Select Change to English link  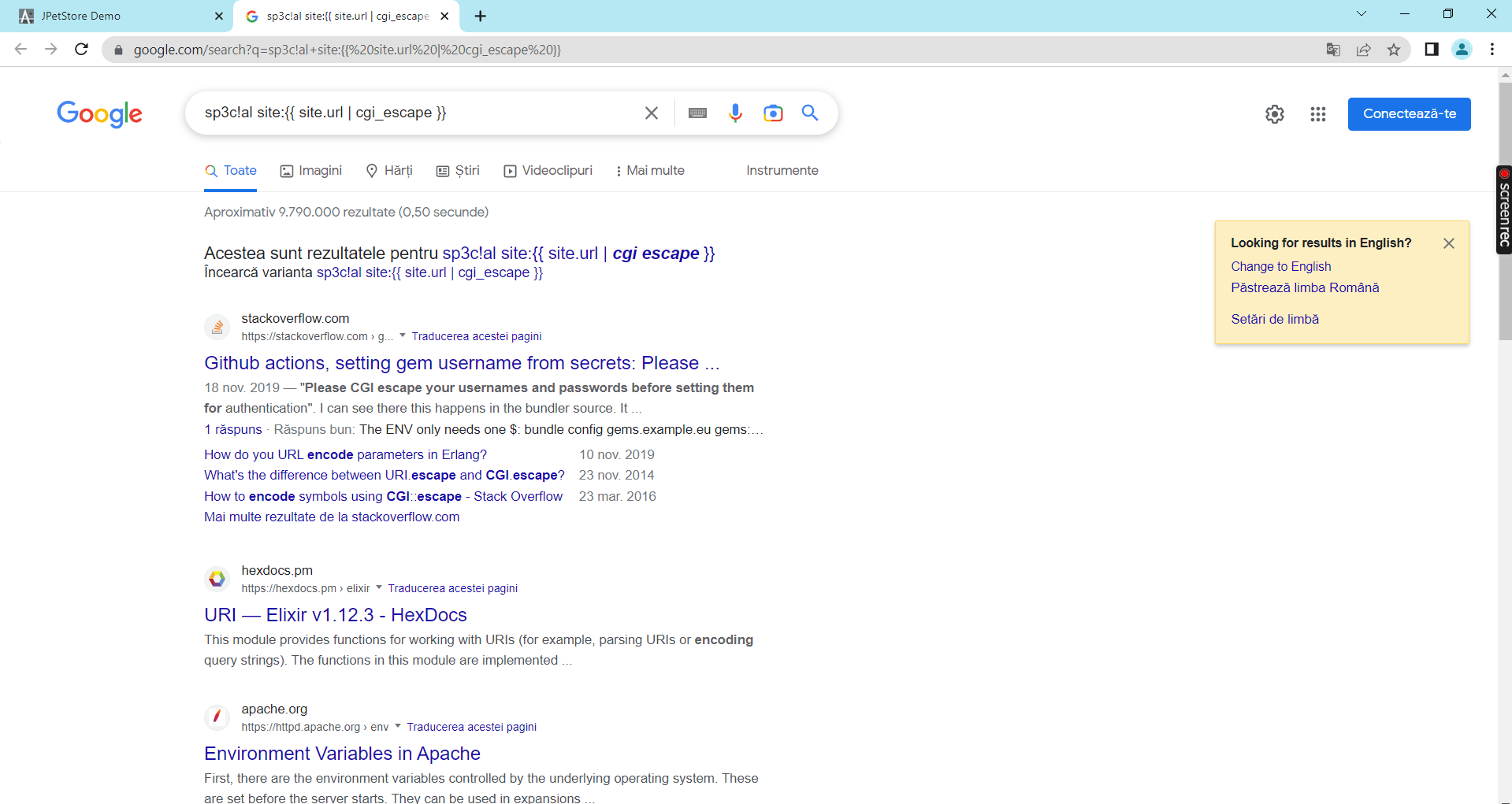coord(1280,266)
